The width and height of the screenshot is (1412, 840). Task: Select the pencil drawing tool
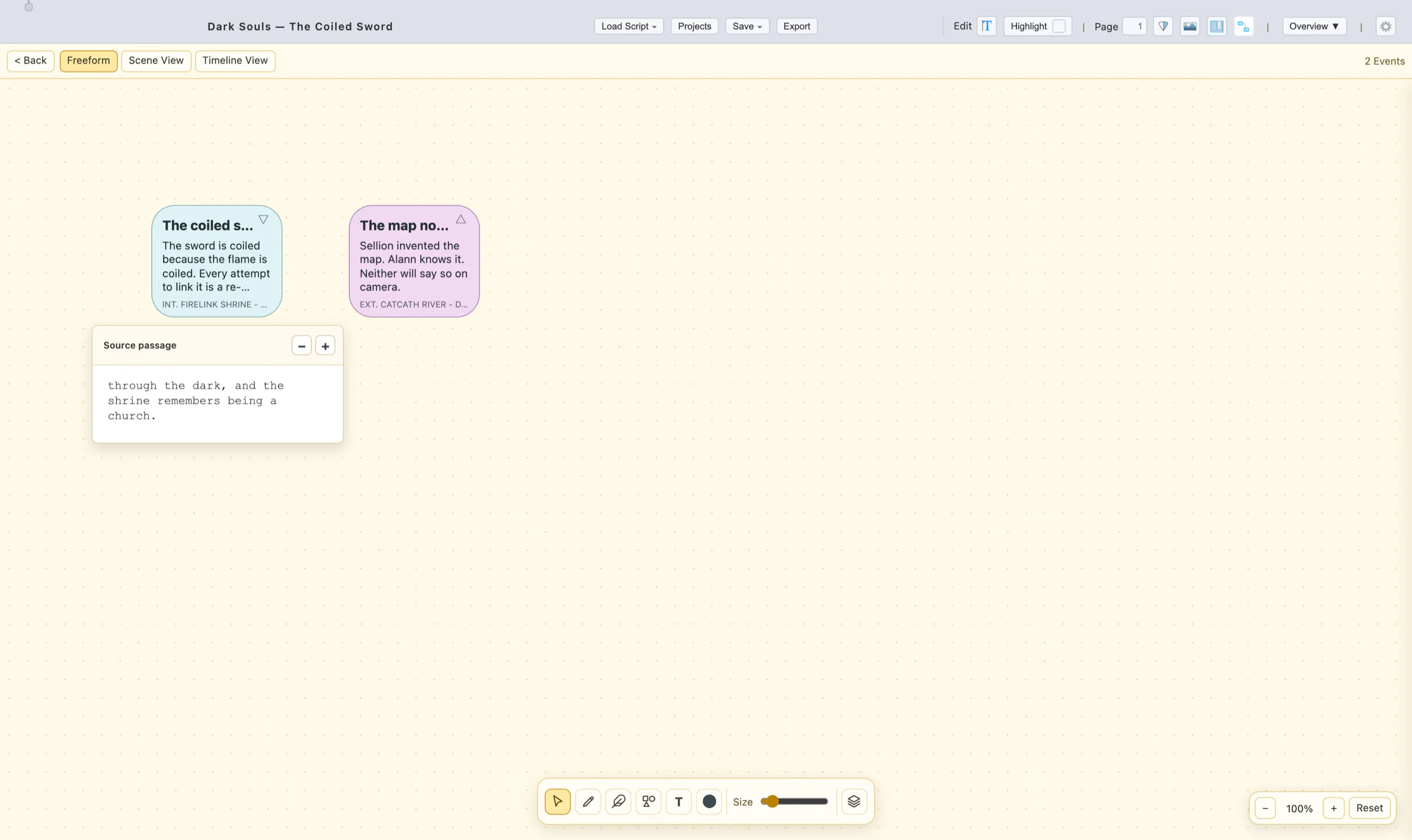click(x=588, y=801)
